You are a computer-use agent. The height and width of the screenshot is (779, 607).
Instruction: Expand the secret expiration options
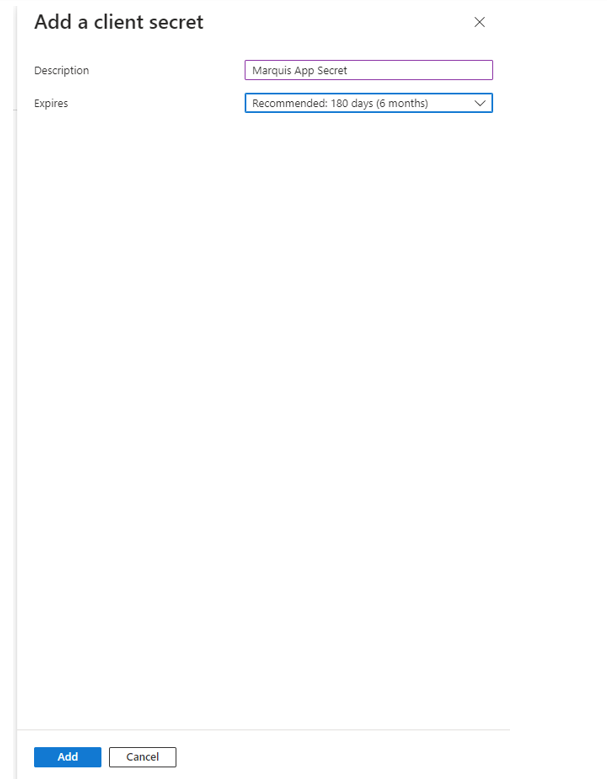368,103
